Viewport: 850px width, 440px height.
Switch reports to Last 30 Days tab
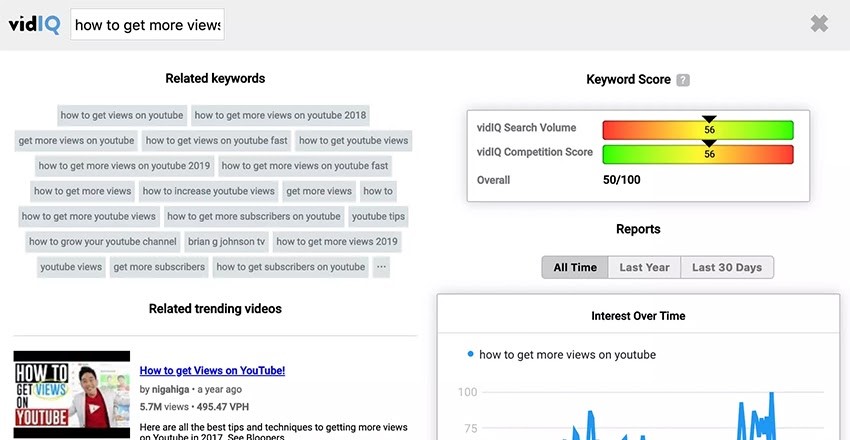pyautogui.click(x=727, y=268)
